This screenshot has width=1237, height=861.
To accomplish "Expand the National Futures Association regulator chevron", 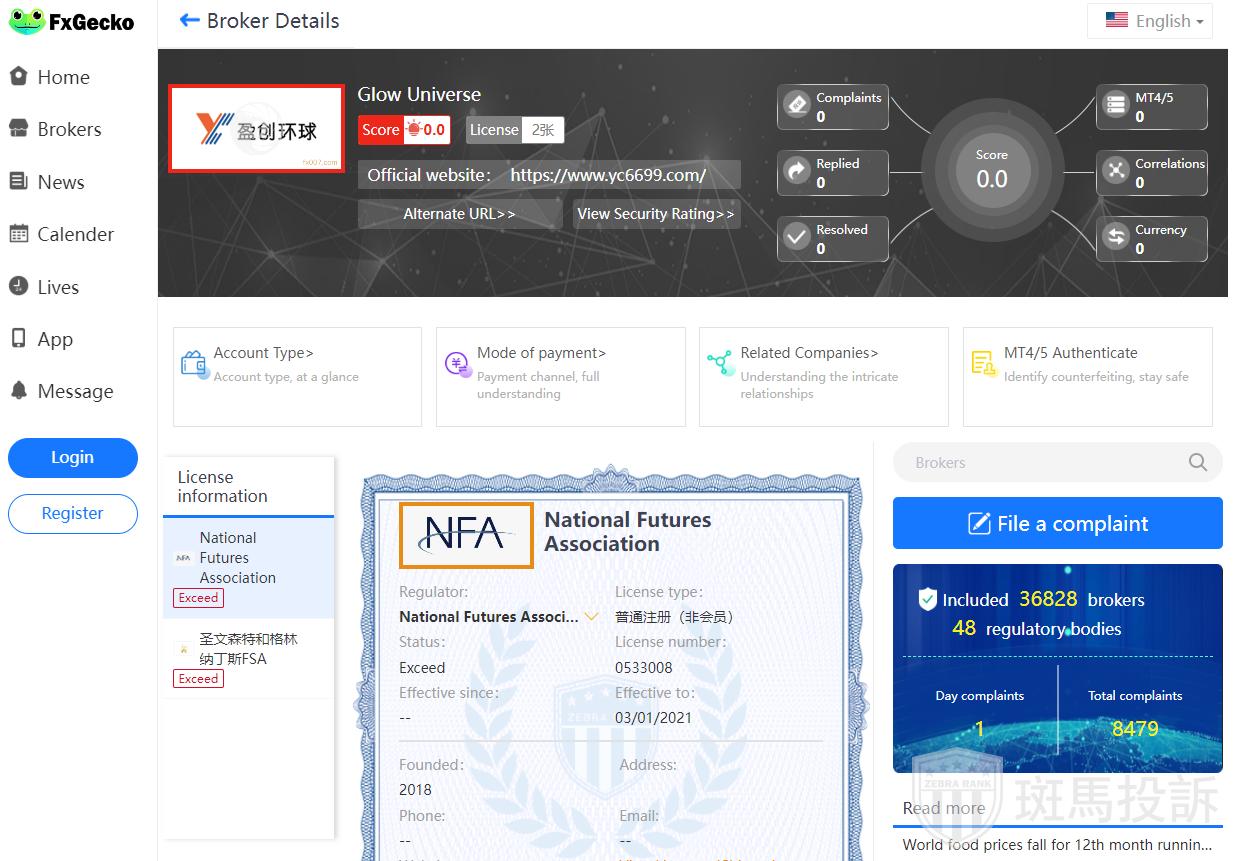I will click(x=591, y=617).
